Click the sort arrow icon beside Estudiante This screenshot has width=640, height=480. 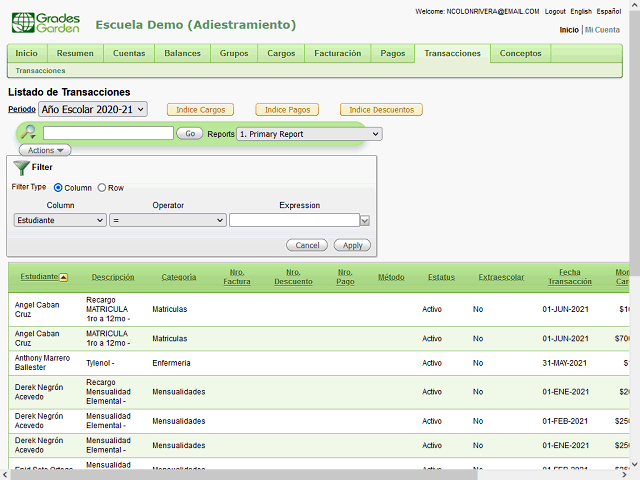coord(64,277)
